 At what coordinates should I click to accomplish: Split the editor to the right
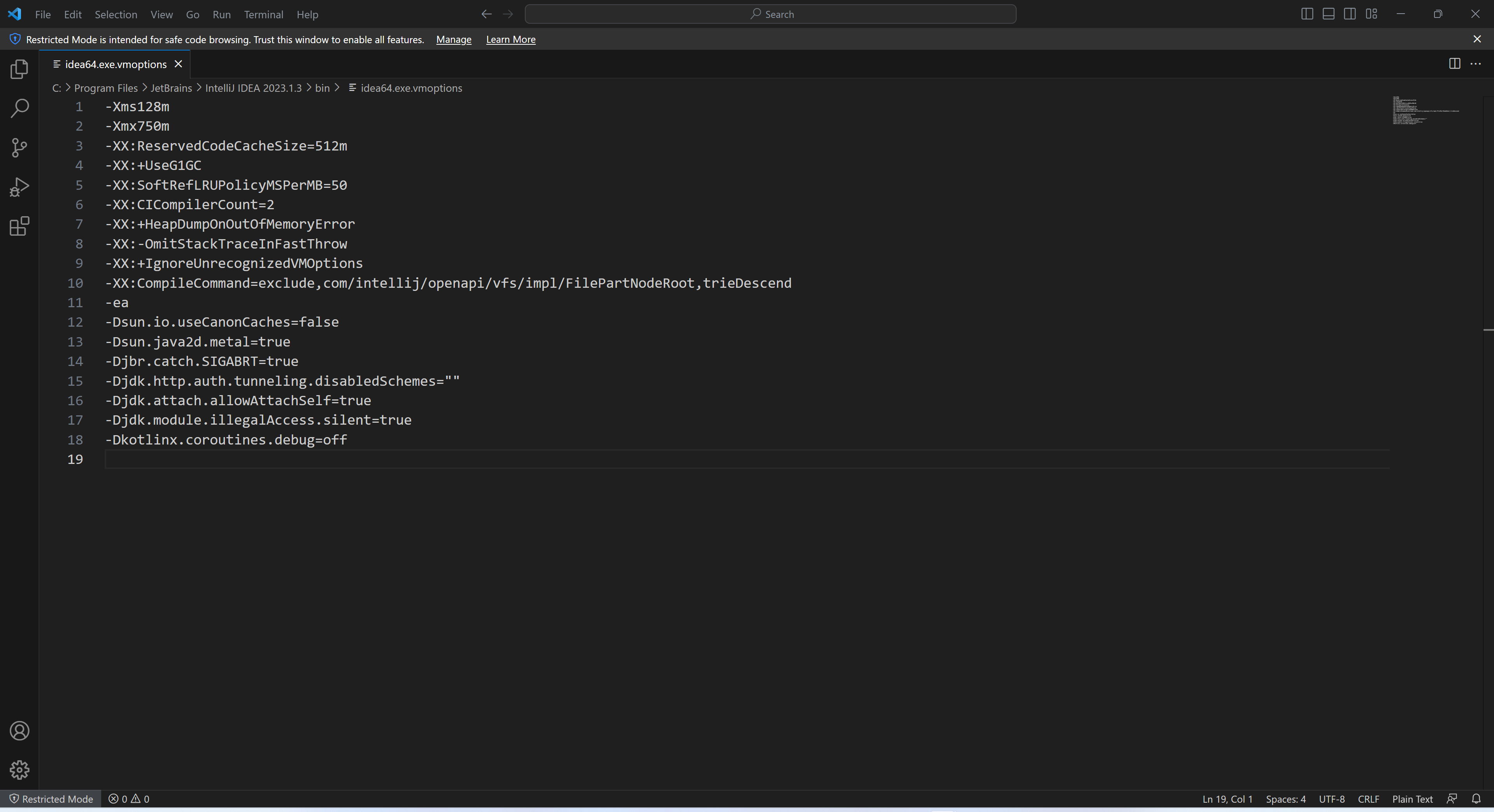click(x=1455, y=64)
